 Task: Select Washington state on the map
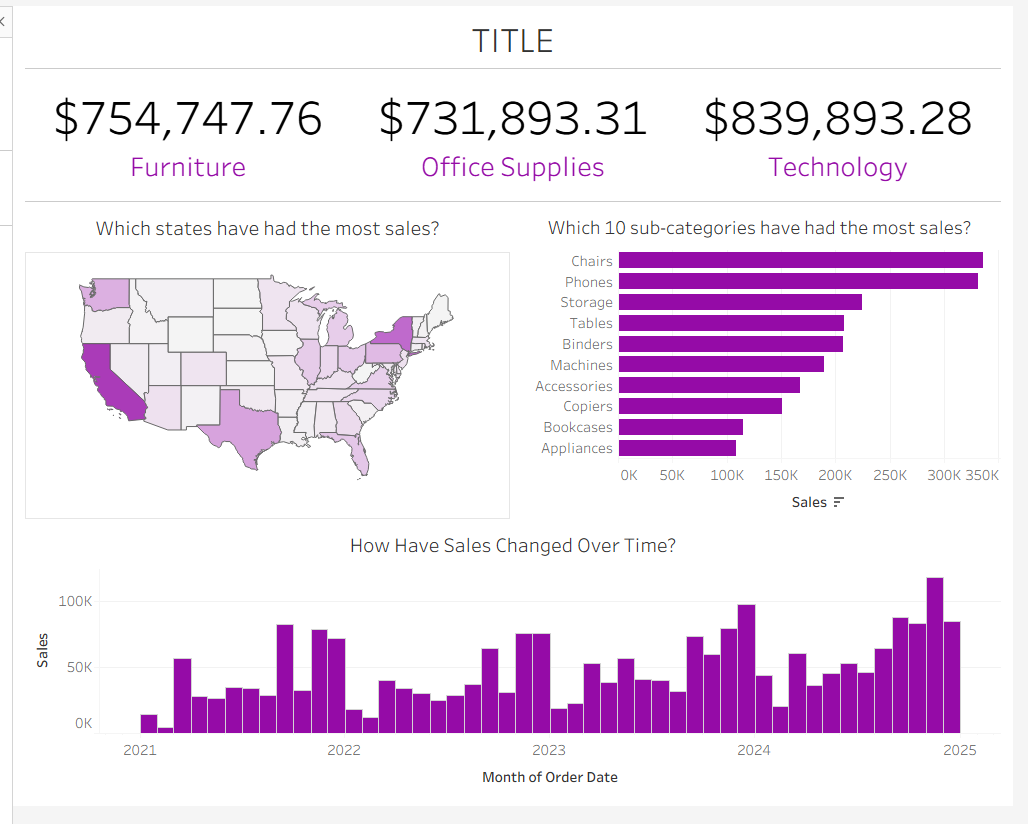(x=108, y=292)
